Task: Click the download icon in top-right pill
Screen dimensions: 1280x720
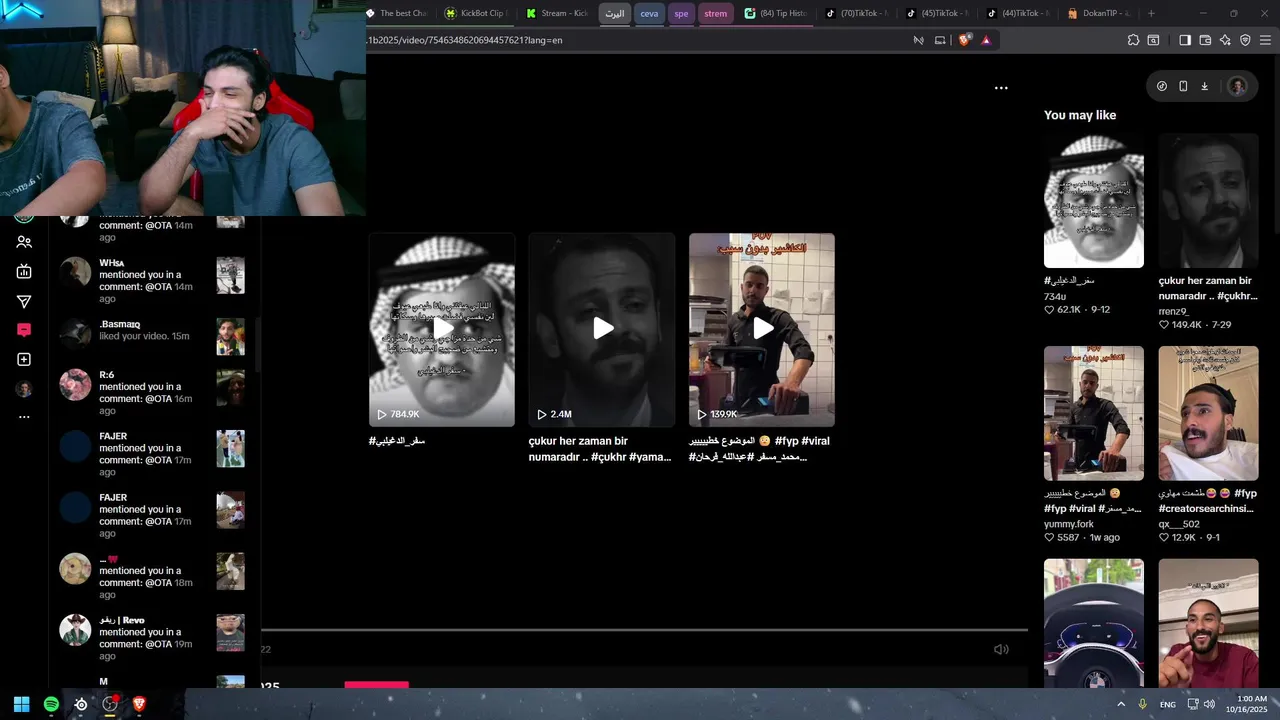Action: [x=1204, y=86]
